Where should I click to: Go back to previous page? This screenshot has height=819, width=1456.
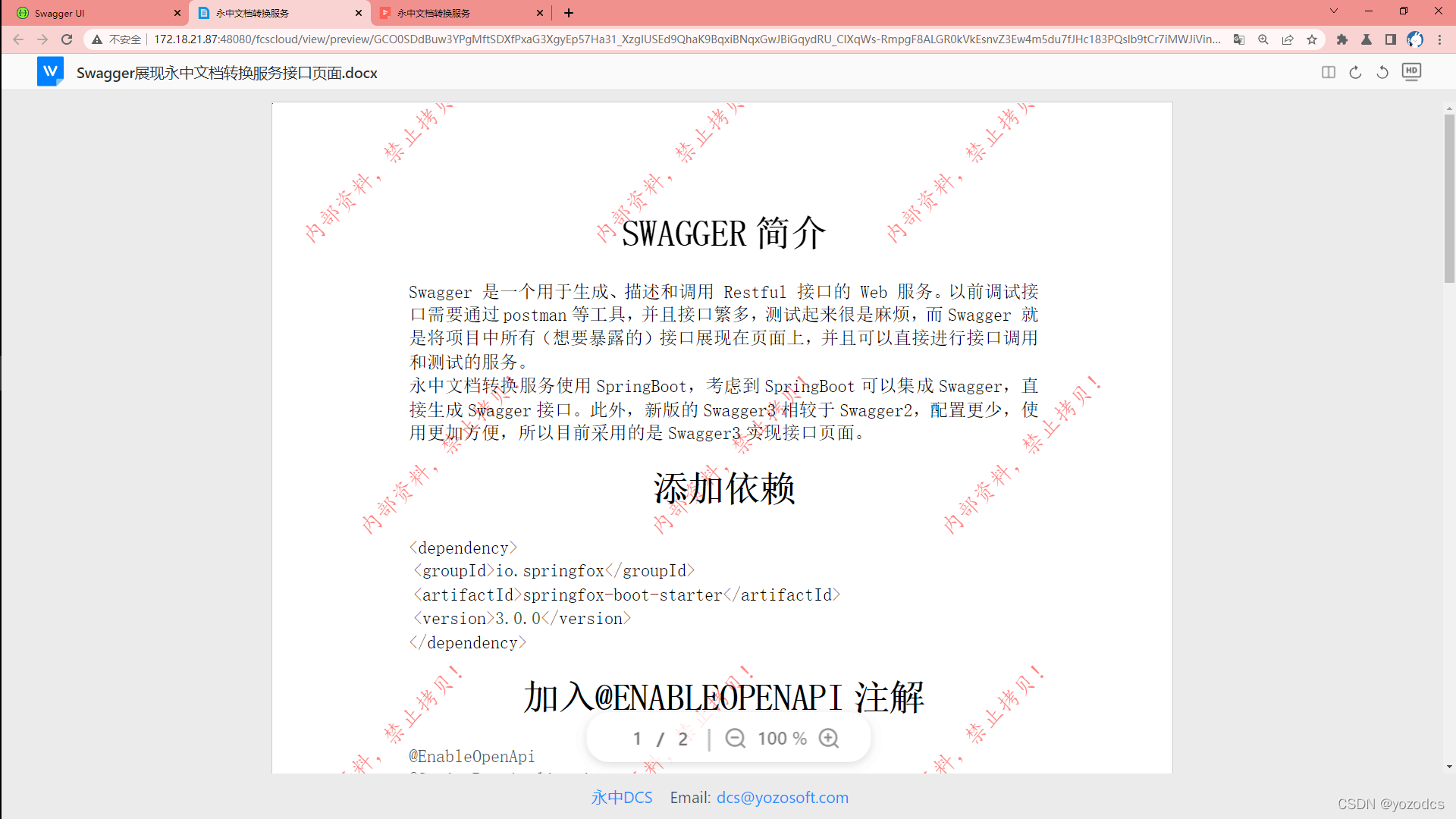point(18,39)
